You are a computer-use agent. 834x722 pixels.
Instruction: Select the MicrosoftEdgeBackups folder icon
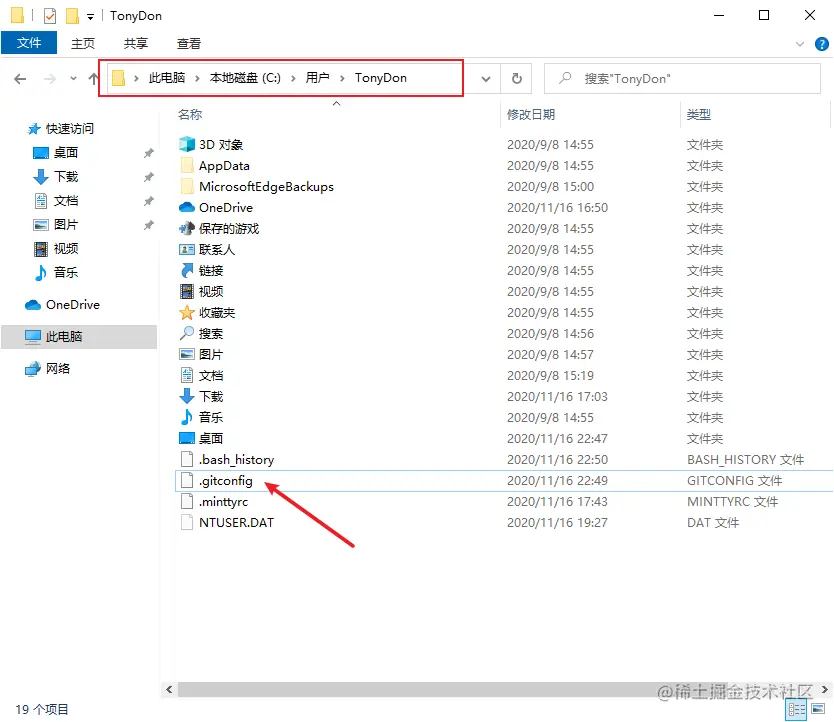[187, 186]
